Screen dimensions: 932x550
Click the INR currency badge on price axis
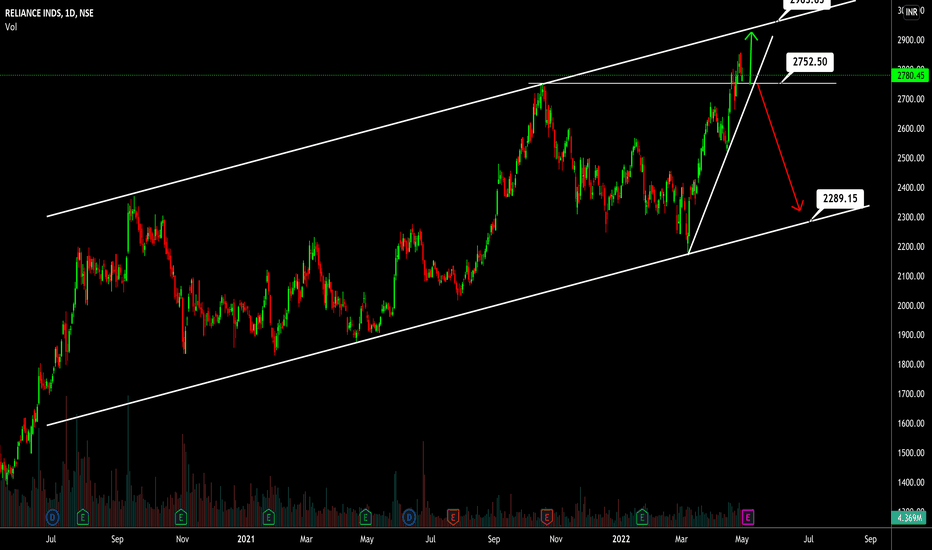point(911,12)
